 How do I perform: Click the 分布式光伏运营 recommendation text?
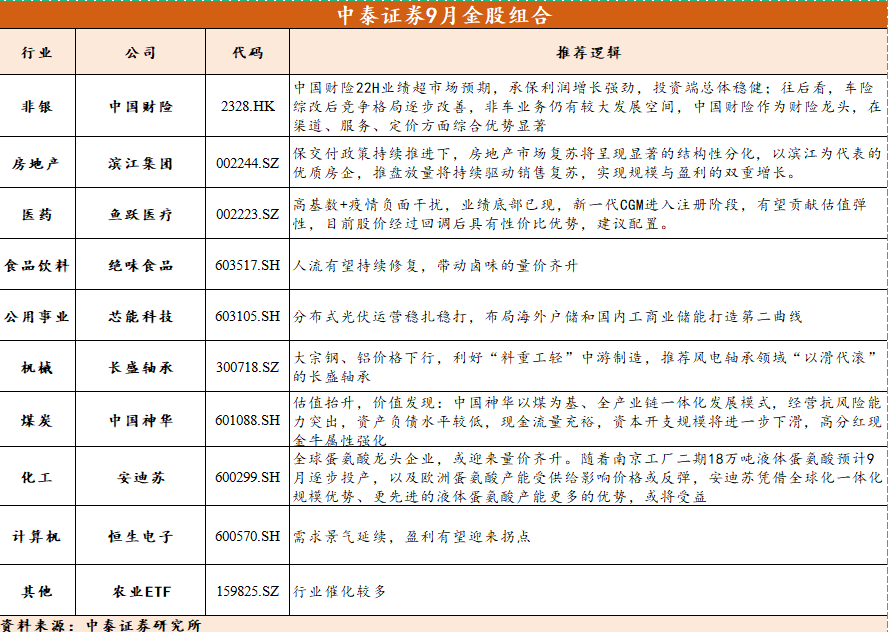[x=547, y=316]
